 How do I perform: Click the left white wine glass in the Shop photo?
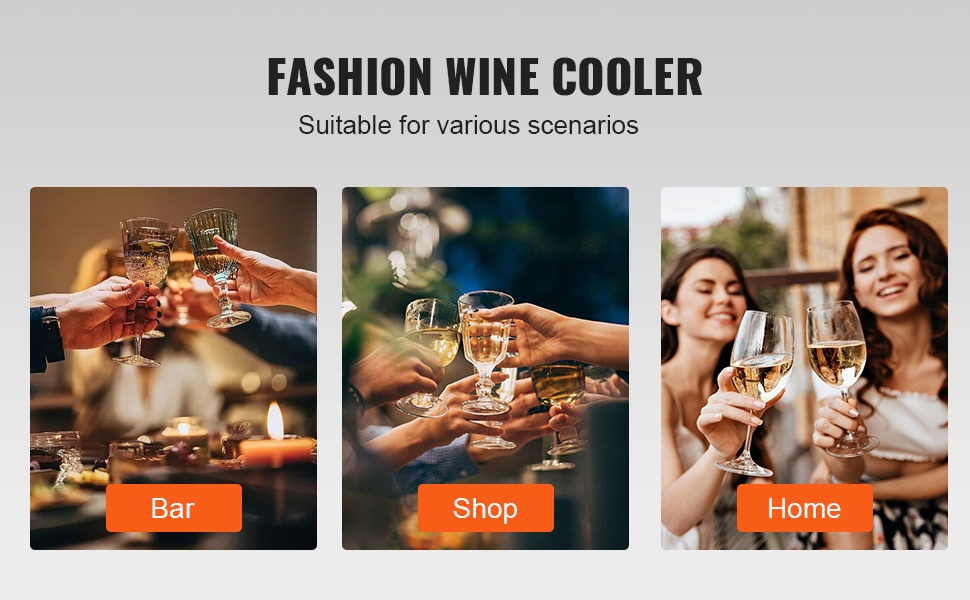tap(428, 356)
